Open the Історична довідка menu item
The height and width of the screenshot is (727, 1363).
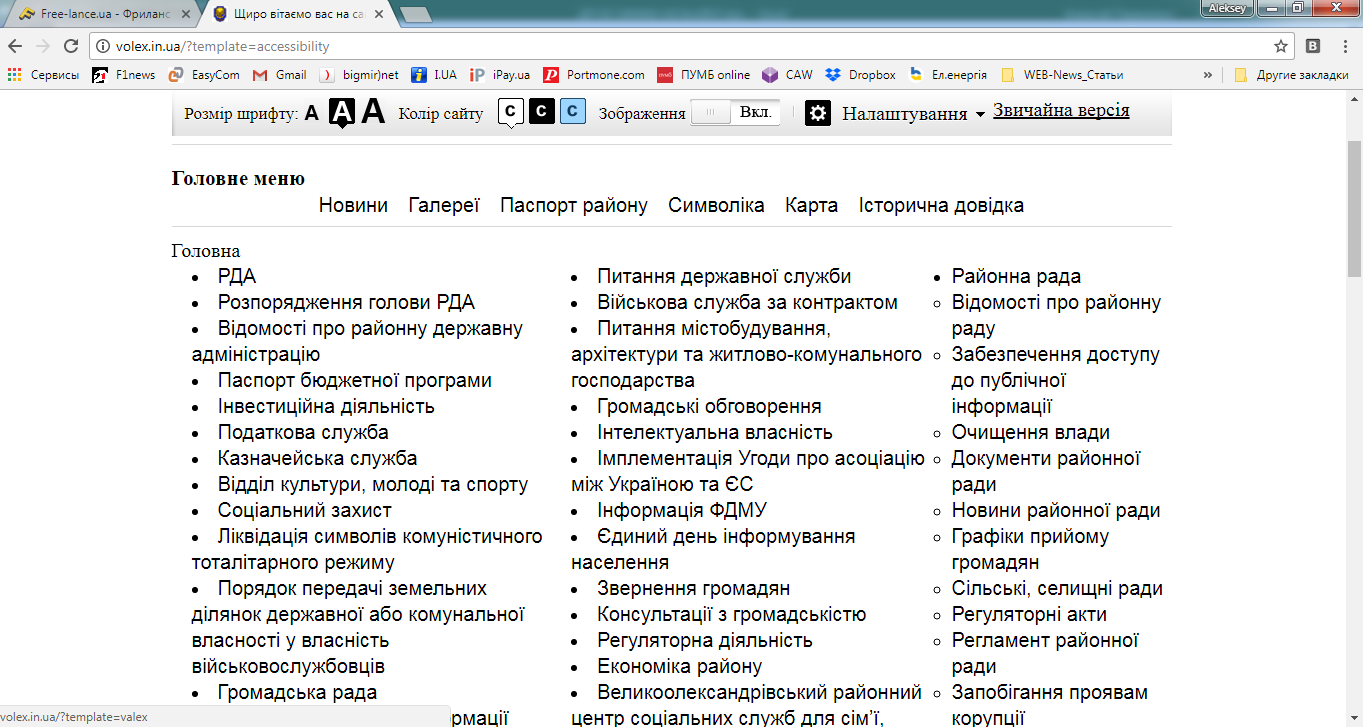click(941, 205)
